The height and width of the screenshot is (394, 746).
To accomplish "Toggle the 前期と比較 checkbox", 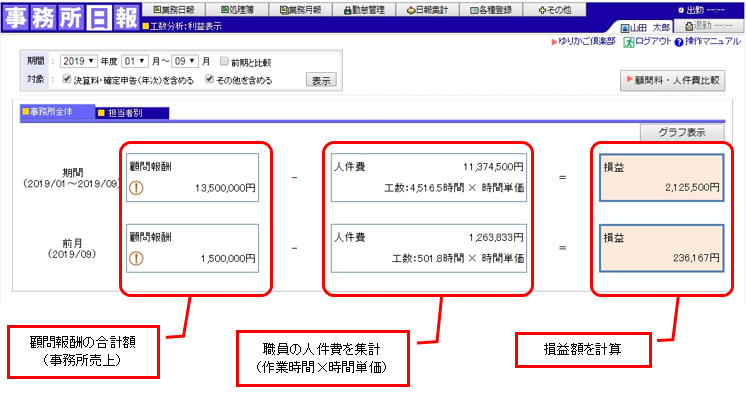I will pyautogui.click(x=224, y=61).
